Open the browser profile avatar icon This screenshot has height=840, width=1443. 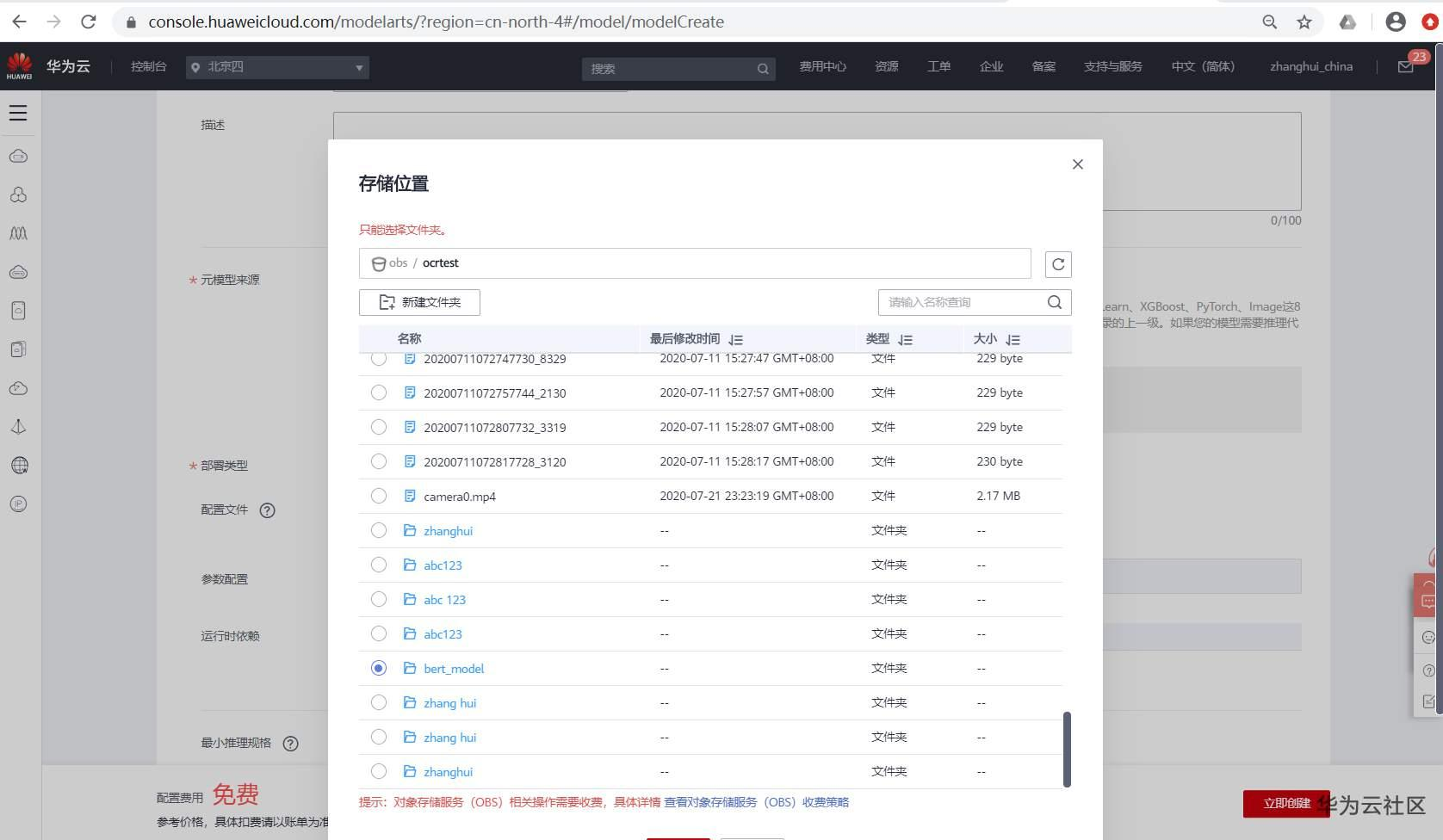coord(1396,22)
